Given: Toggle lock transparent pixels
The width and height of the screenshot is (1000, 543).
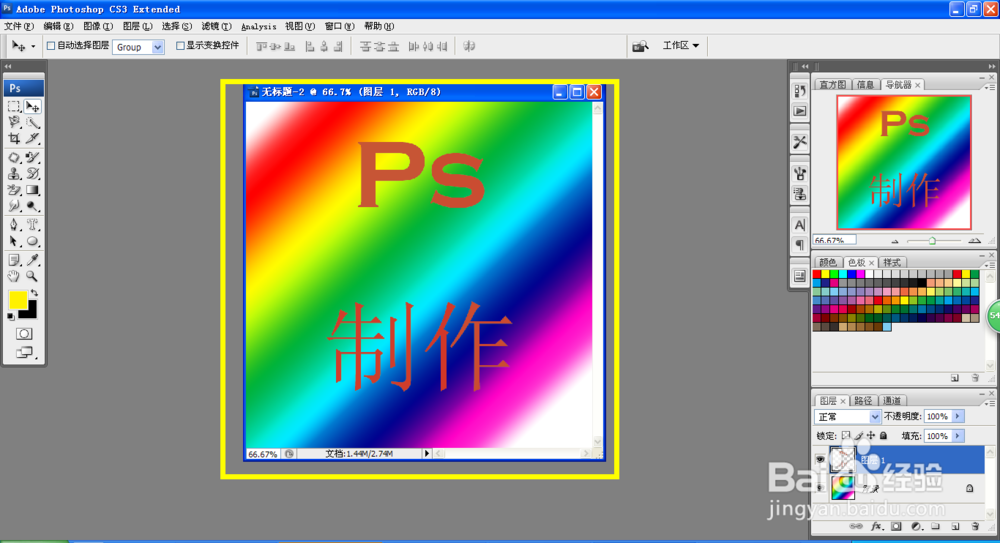Looking at the screenshot, I should (846, 436).
